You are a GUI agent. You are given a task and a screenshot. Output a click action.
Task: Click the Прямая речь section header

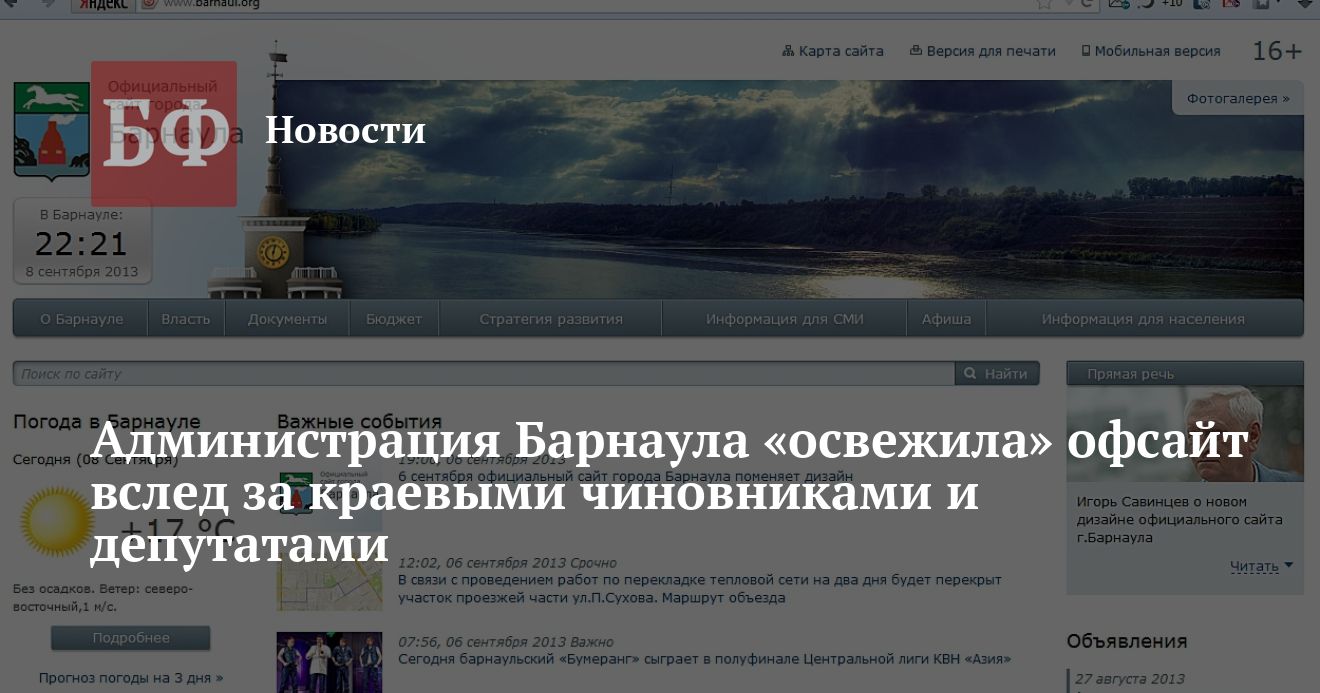tap(1185, 373)
